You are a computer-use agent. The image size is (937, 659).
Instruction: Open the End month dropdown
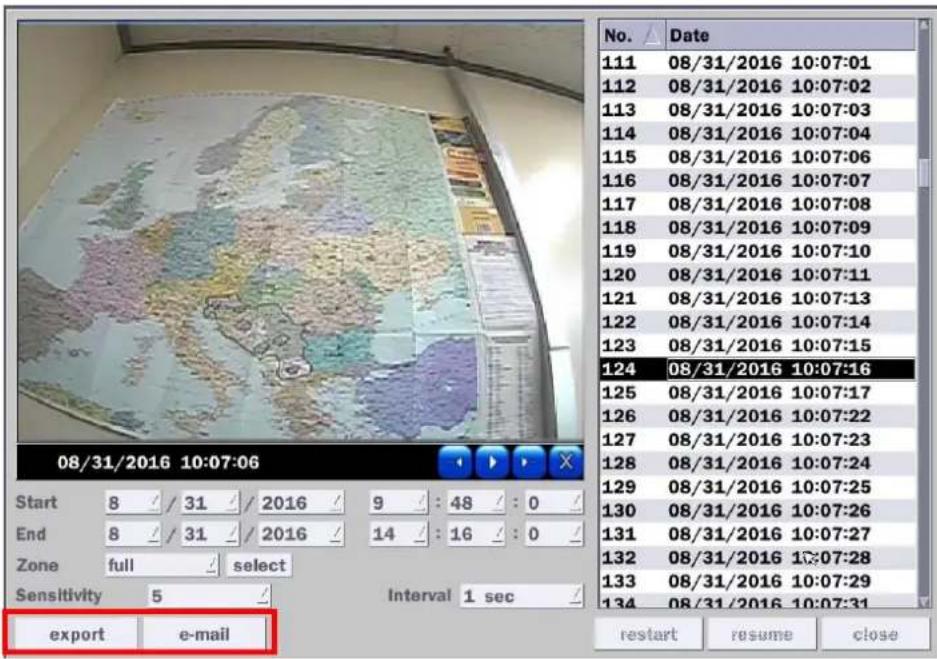pos(133,534)
